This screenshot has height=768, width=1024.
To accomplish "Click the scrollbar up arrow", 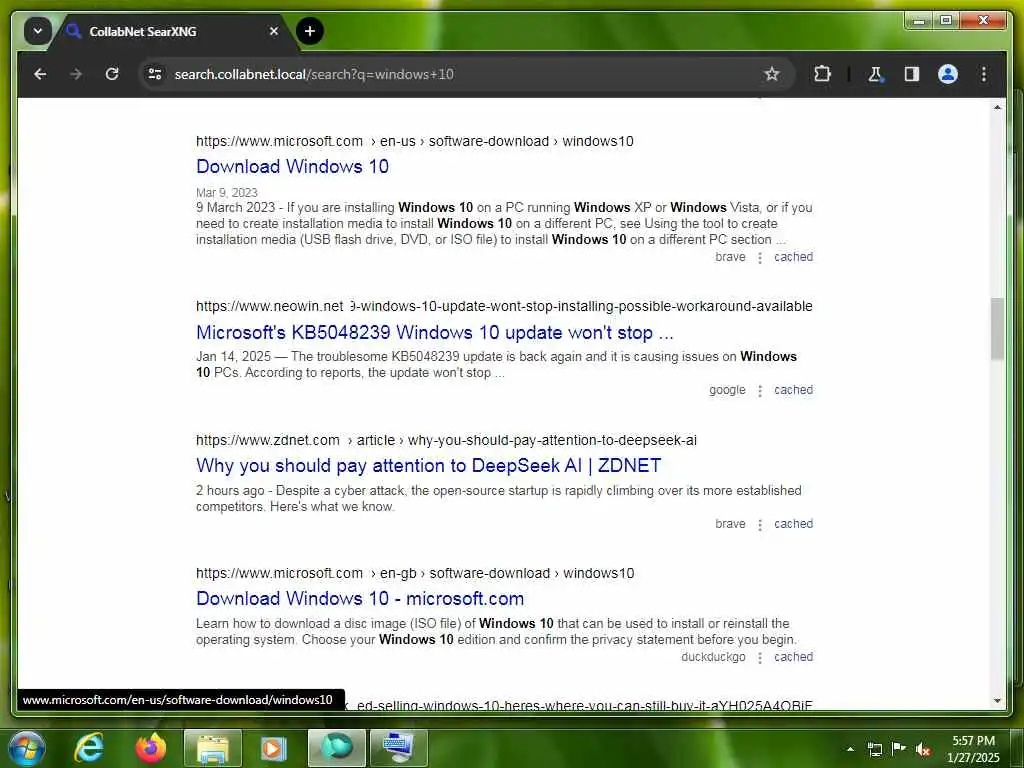I will pos(997,107).
